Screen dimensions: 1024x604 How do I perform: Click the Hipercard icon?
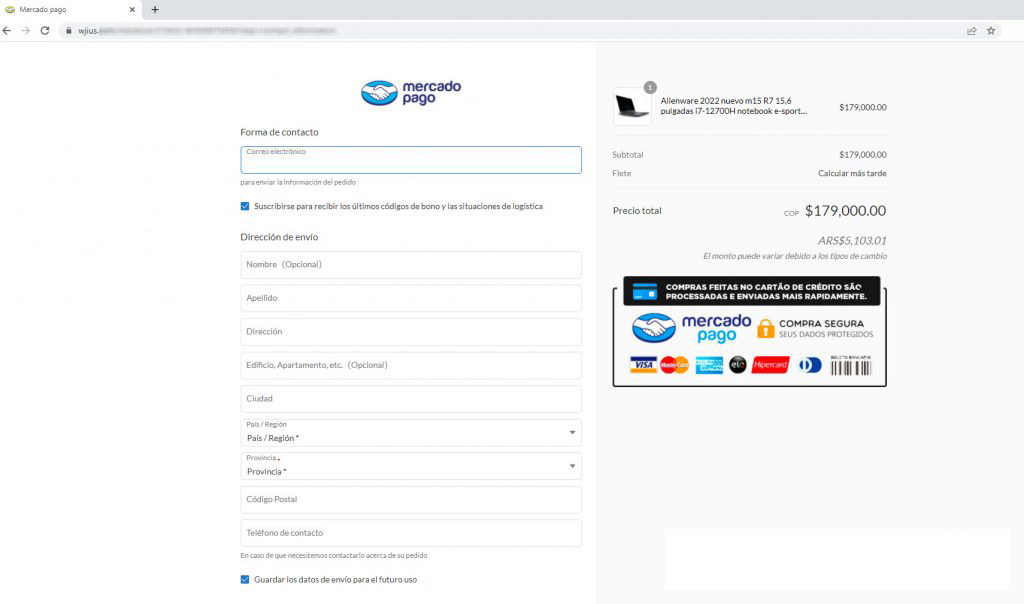tap(771, 364)
